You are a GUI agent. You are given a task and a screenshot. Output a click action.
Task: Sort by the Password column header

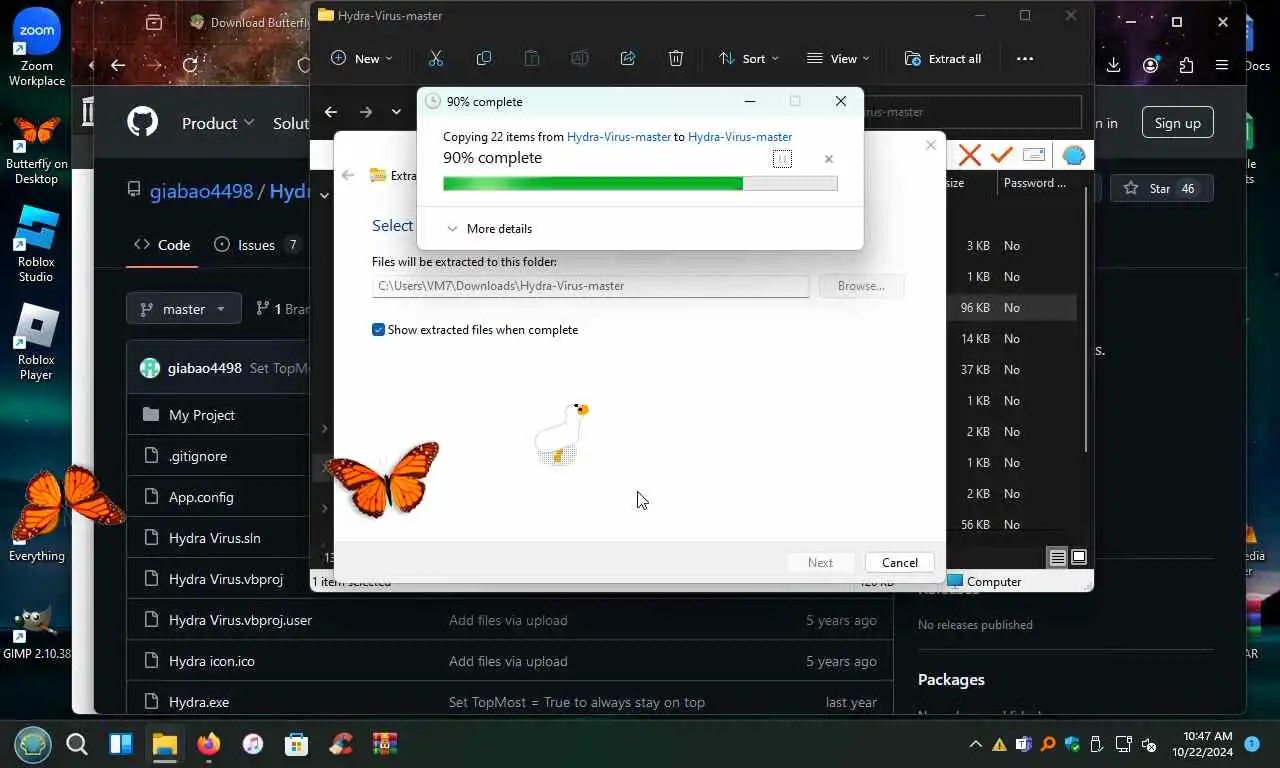[x=1035, y=183]
